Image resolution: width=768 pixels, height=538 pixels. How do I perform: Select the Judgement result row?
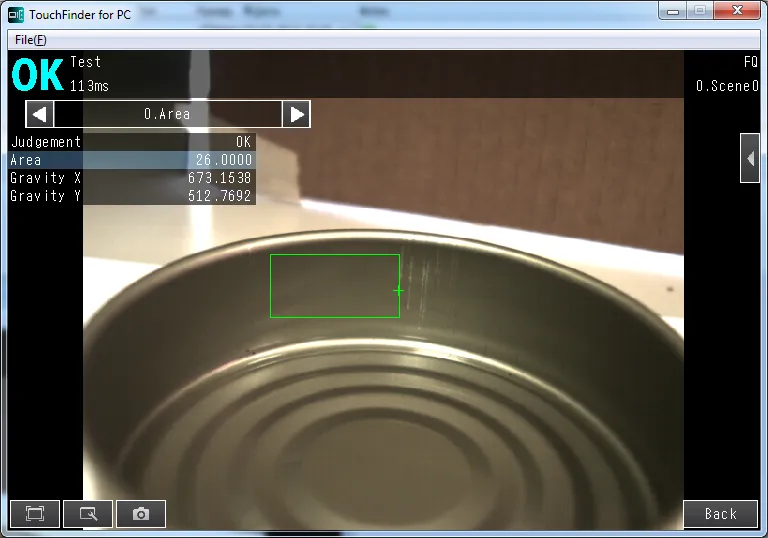pyautogui.click(x=132, y=142)
